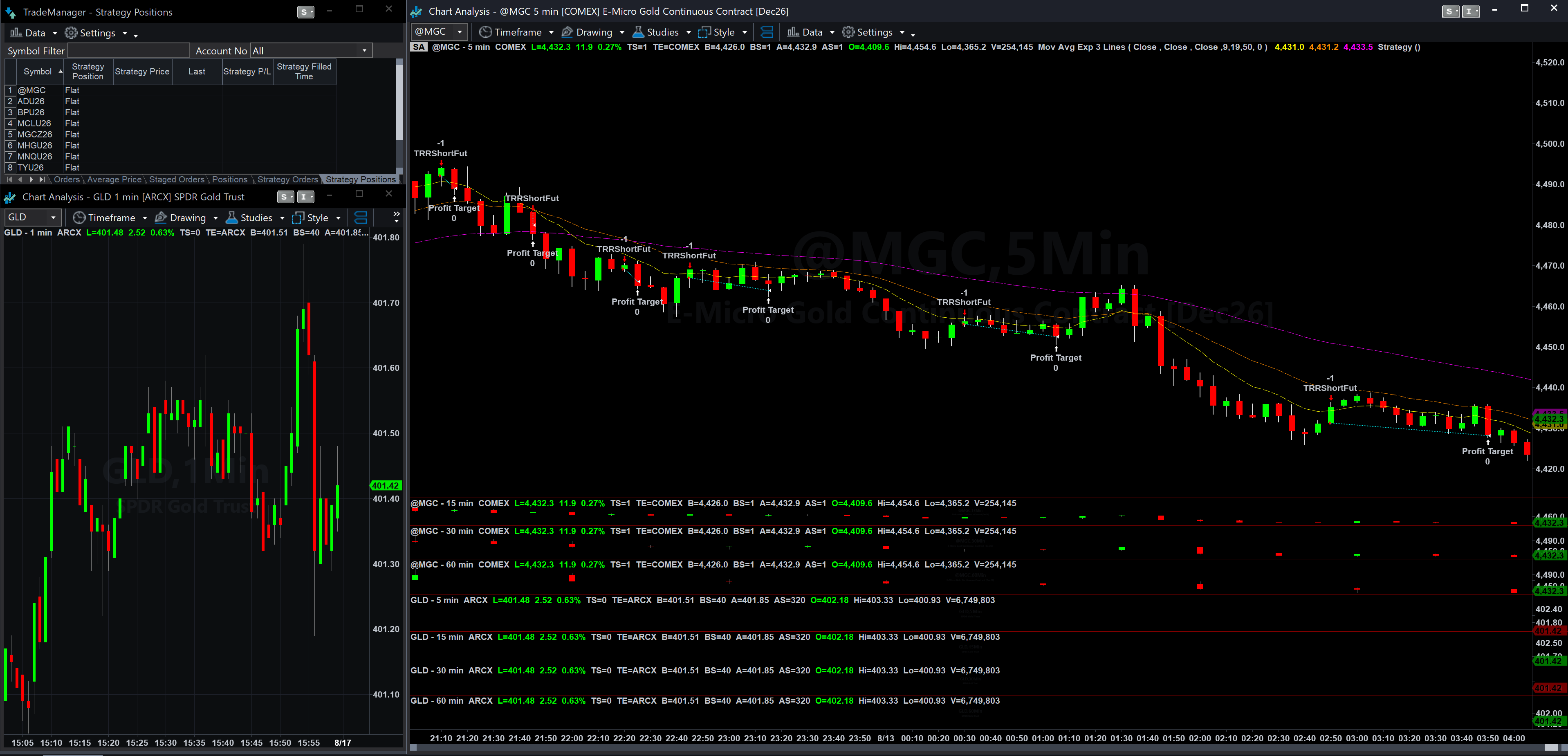Jump to first tab with the TradeManager navigation arrow
Screen dimensions: 1568x756
[9, 179]
